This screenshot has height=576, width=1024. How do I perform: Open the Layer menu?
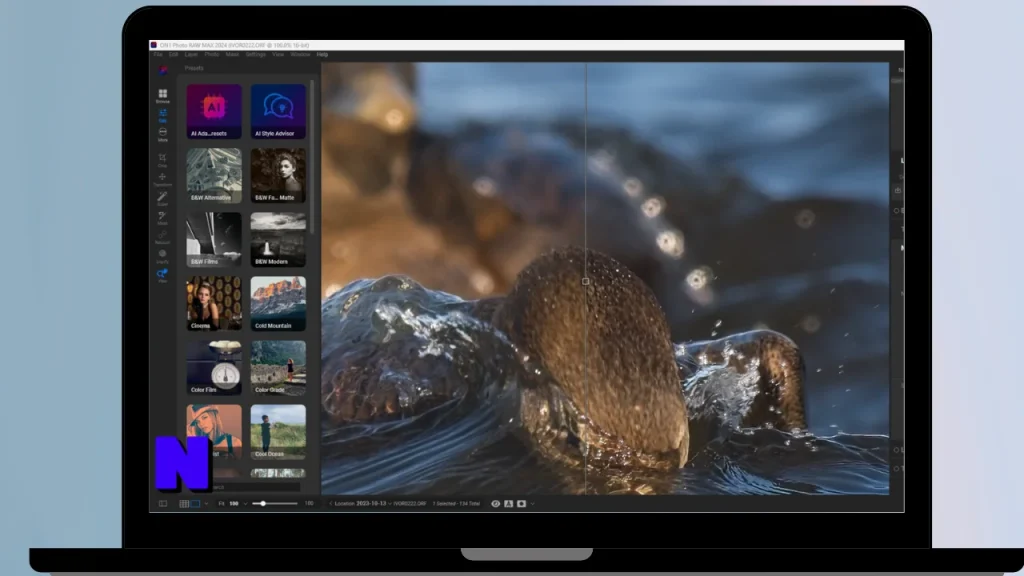coord(191,55)
